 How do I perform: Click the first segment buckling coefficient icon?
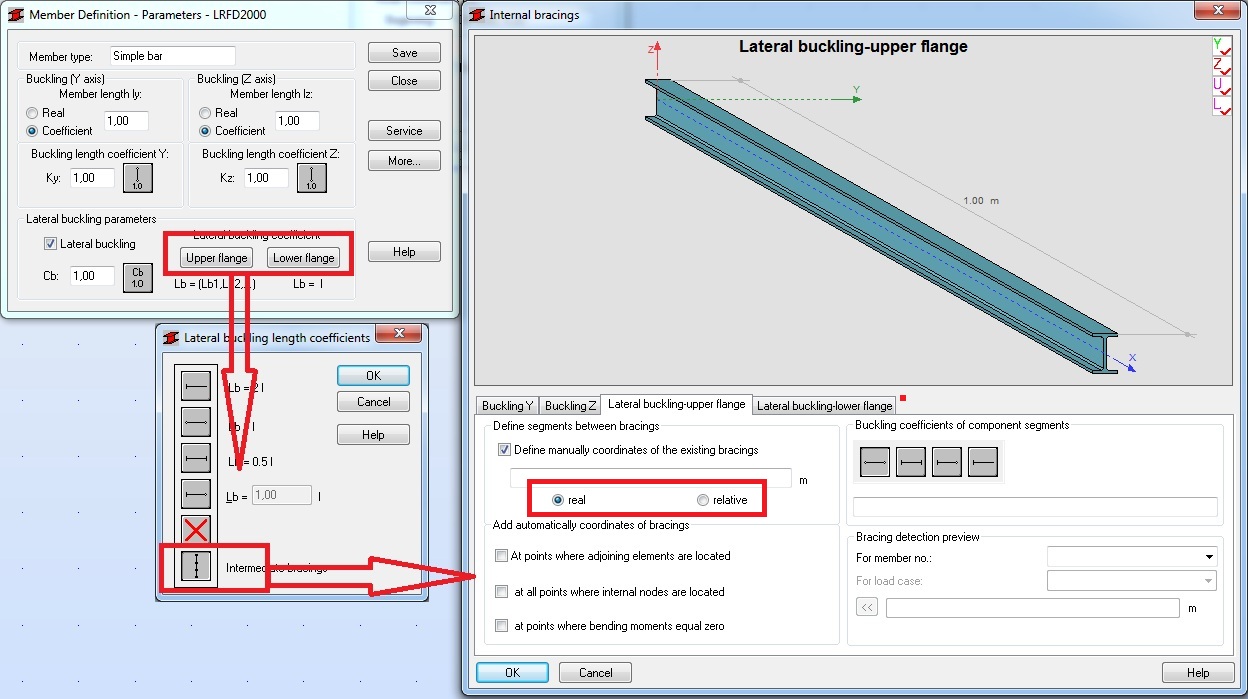point(875,461)
